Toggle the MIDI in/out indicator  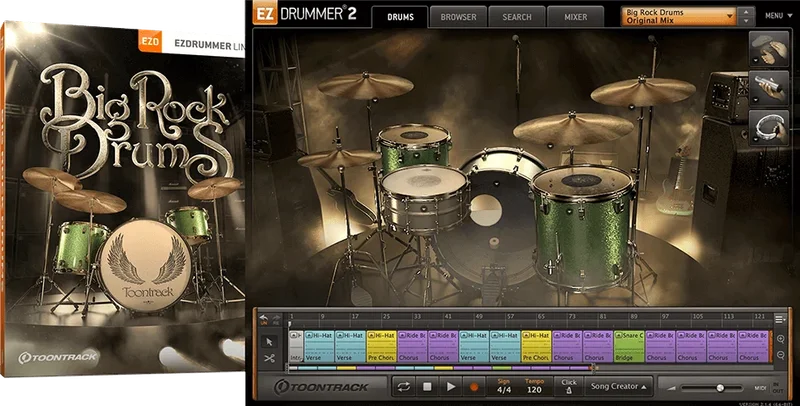[x=769, y=388]
